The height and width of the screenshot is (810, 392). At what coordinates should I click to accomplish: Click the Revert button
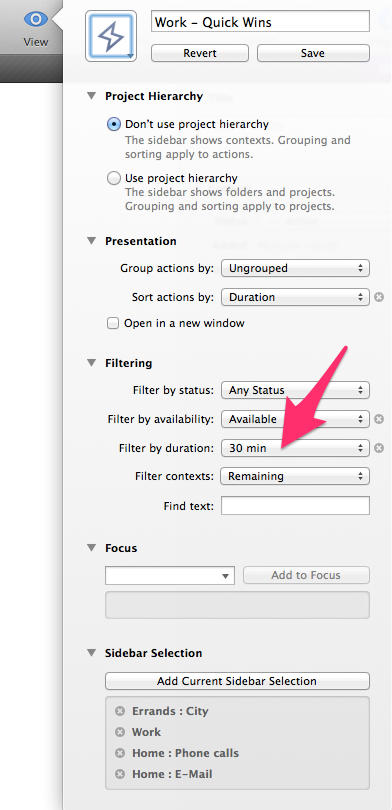click(x=200, y=53)
